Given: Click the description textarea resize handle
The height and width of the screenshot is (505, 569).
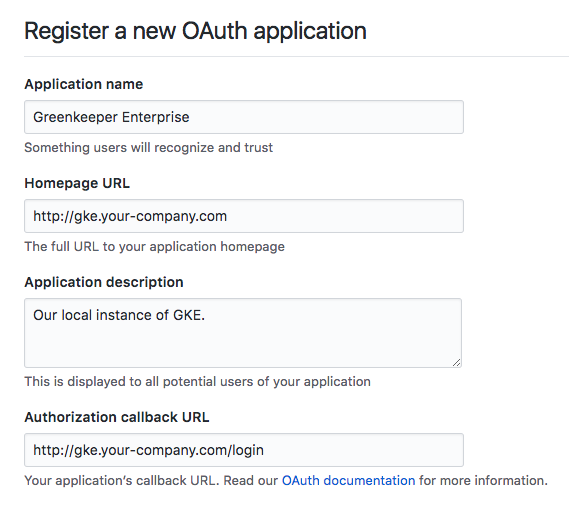Looking at the screenshot, I should pyautogui.click(x=457, y=362).
